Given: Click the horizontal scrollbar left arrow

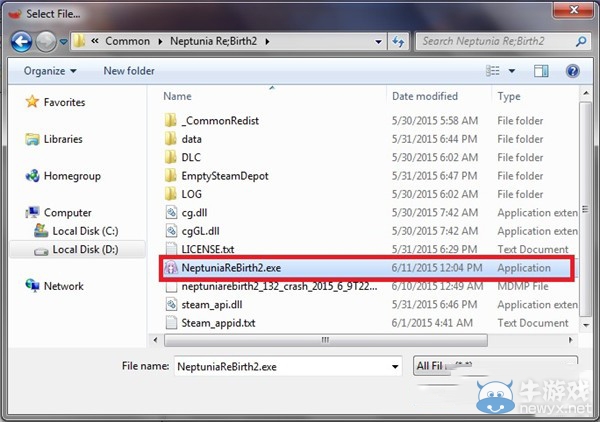Looking at the screenshot, I should (155, 340).
